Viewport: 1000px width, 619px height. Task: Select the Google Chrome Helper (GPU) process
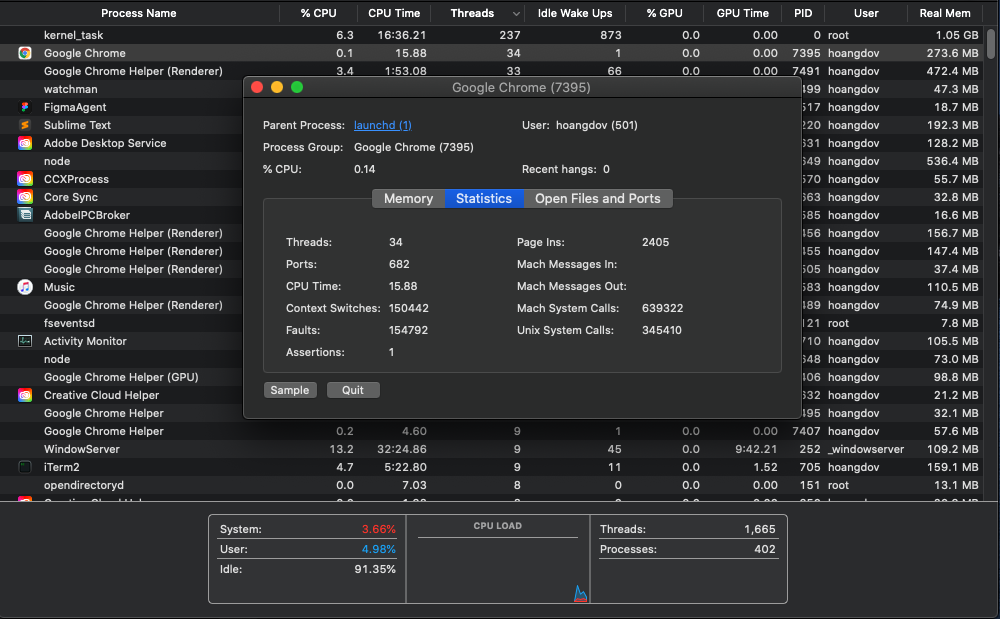pyautogui.click(x=121, y=377)
